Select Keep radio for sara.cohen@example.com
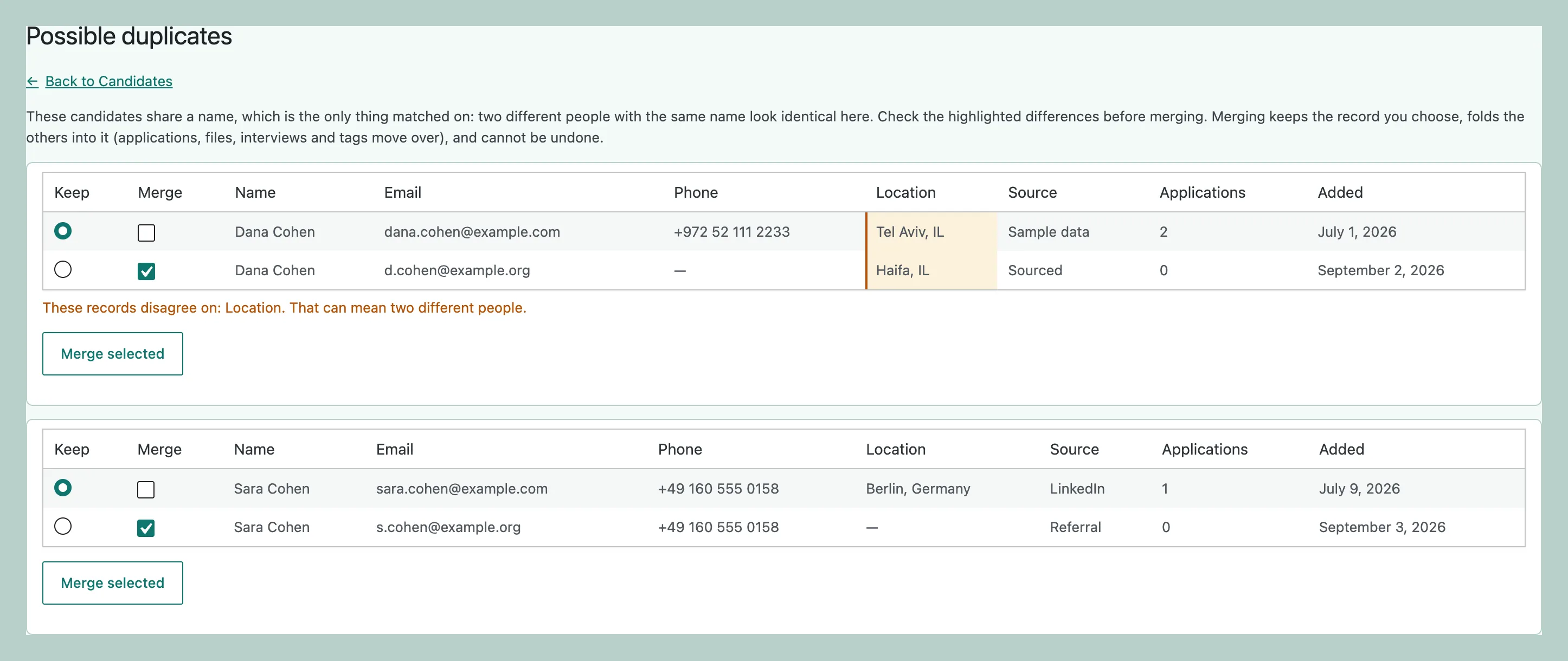The image size is (1568, 661). (63, 488)
